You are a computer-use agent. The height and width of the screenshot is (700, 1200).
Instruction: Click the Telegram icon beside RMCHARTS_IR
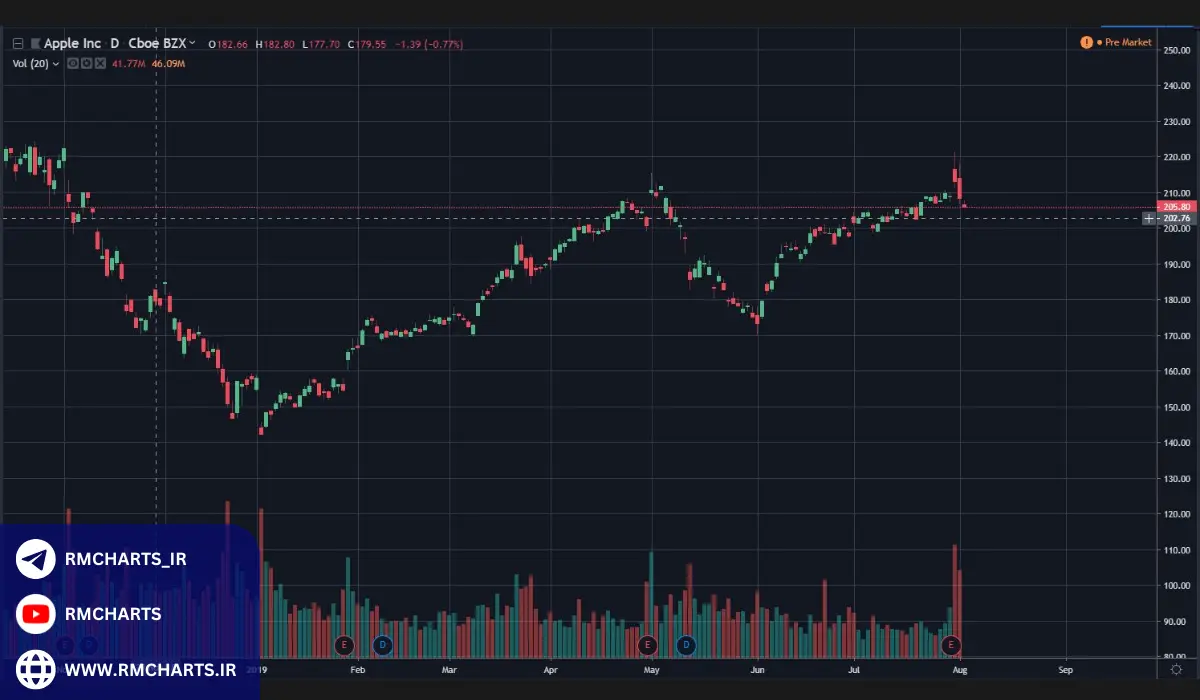click(36, 560)
